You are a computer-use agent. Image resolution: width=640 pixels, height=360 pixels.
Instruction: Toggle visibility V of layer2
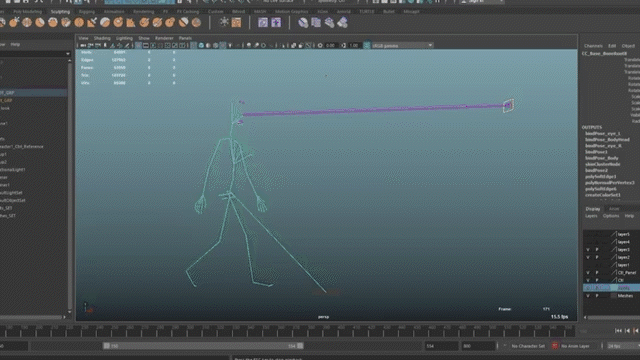point(588,257)
